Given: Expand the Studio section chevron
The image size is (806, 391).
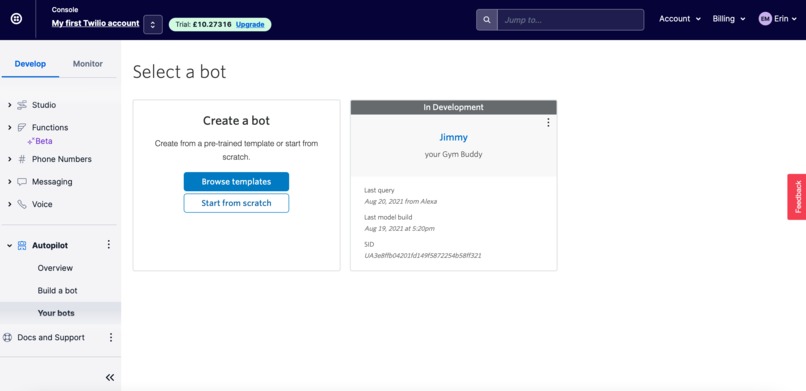Looking at the screenshot, I should (9, 105).
